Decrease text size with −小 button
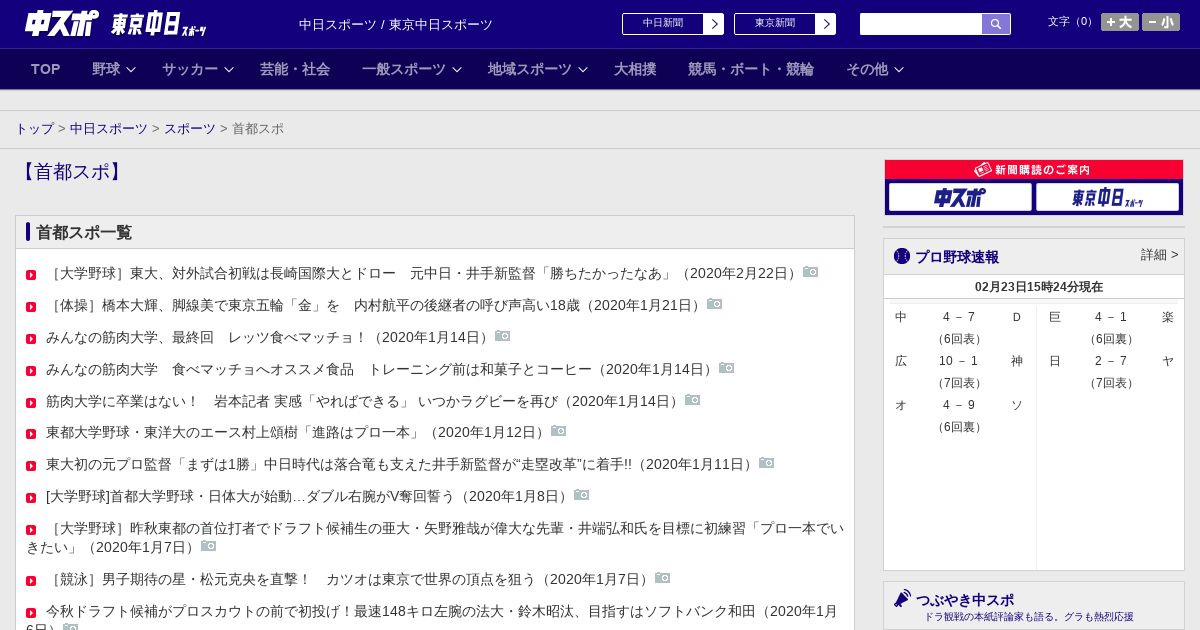This screenshot has width=1200, height=630. pos(1161,22)
